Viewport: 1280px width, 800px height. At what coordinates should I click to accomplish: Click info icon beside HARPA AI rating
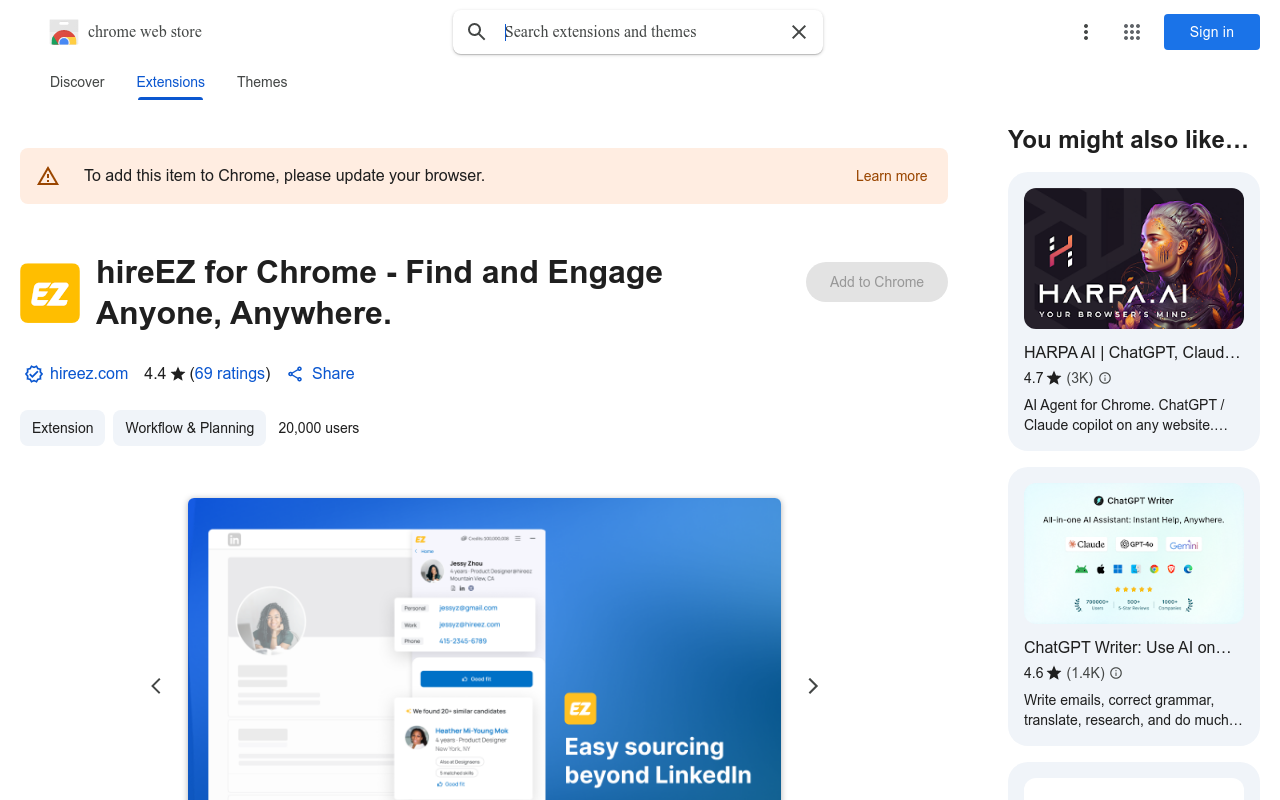(1105, 378)
